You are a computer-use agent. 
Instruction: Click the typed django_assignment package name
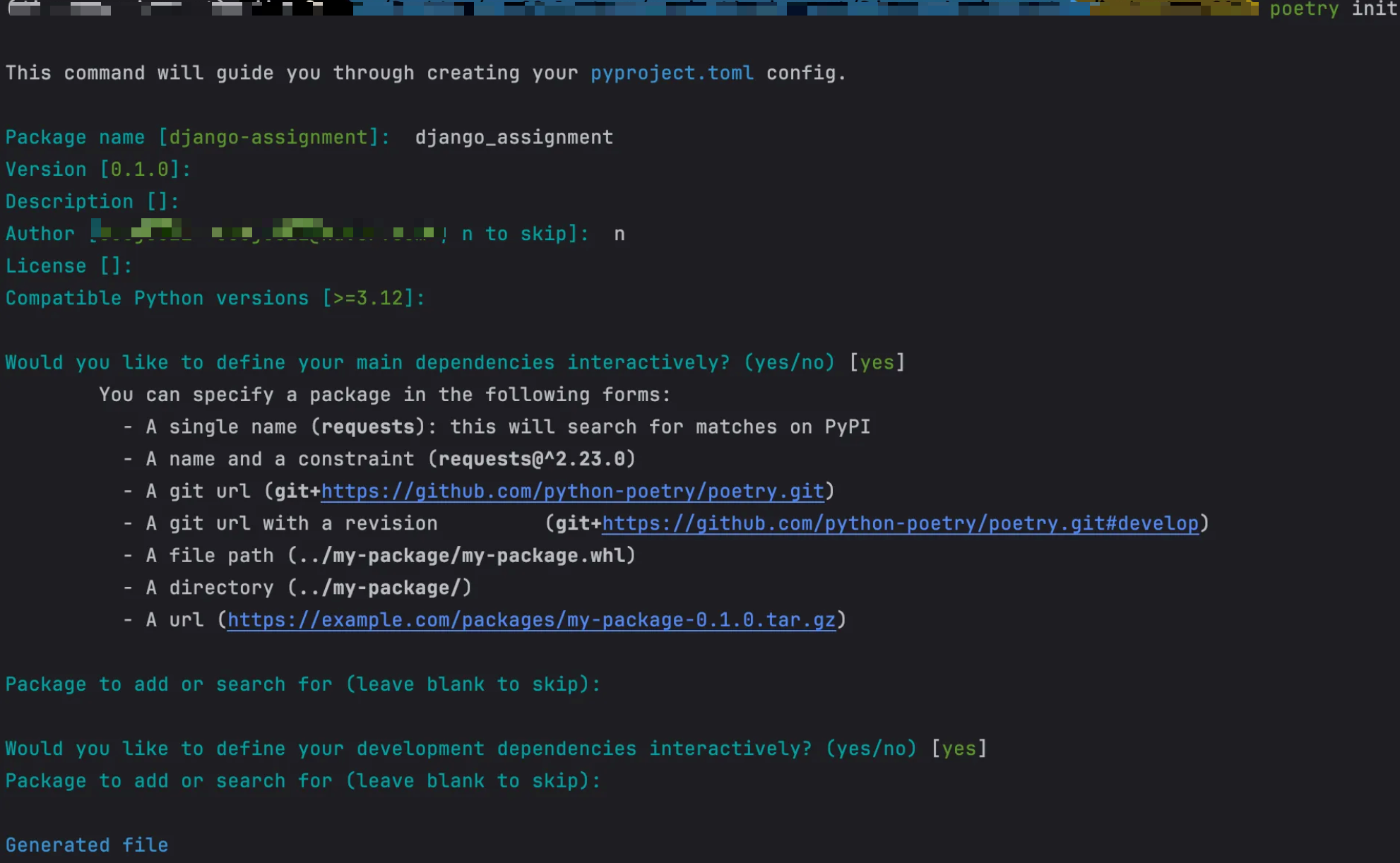[514, 137]
